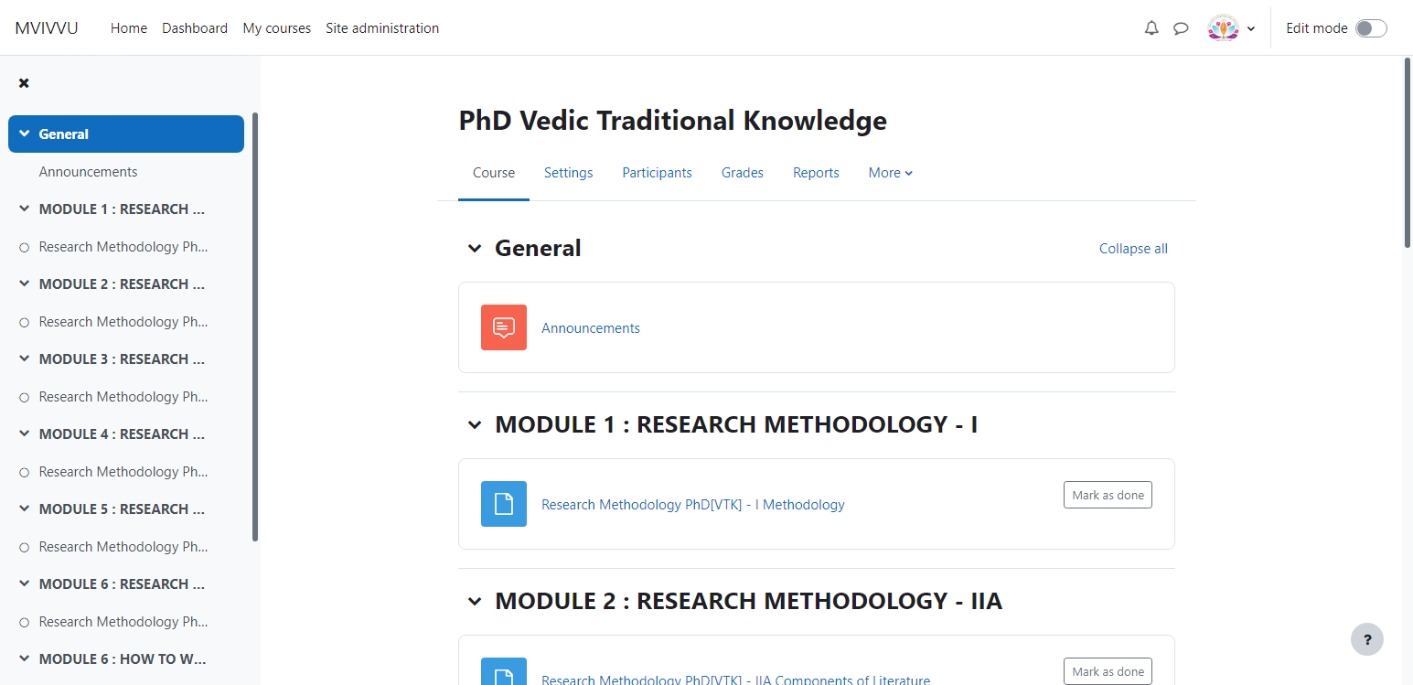Collapse MODULE 1 : RESEARCH METHODOLOGY - I section
The height and width of the screenshot is (685, 1413).
tap(474, 425)
